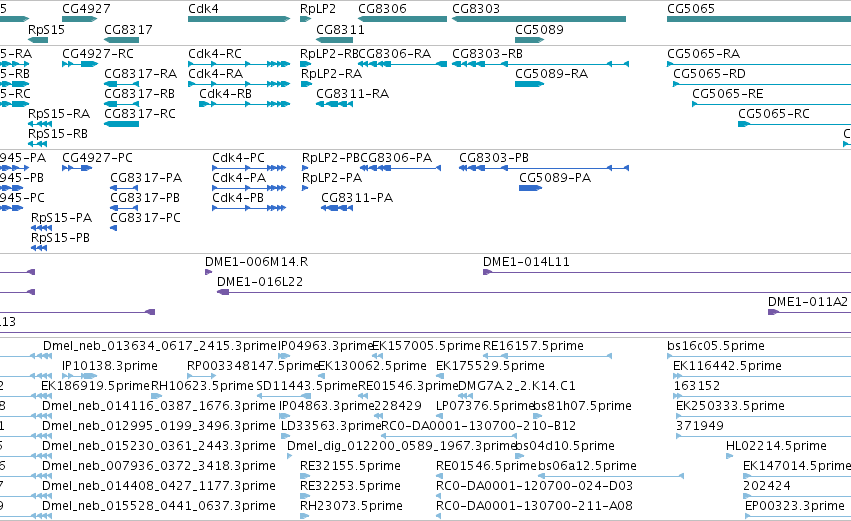Screen dimensions: 851x521
Task: Select transcript CG8311-RA label
Action: click(x=353, y=94)
